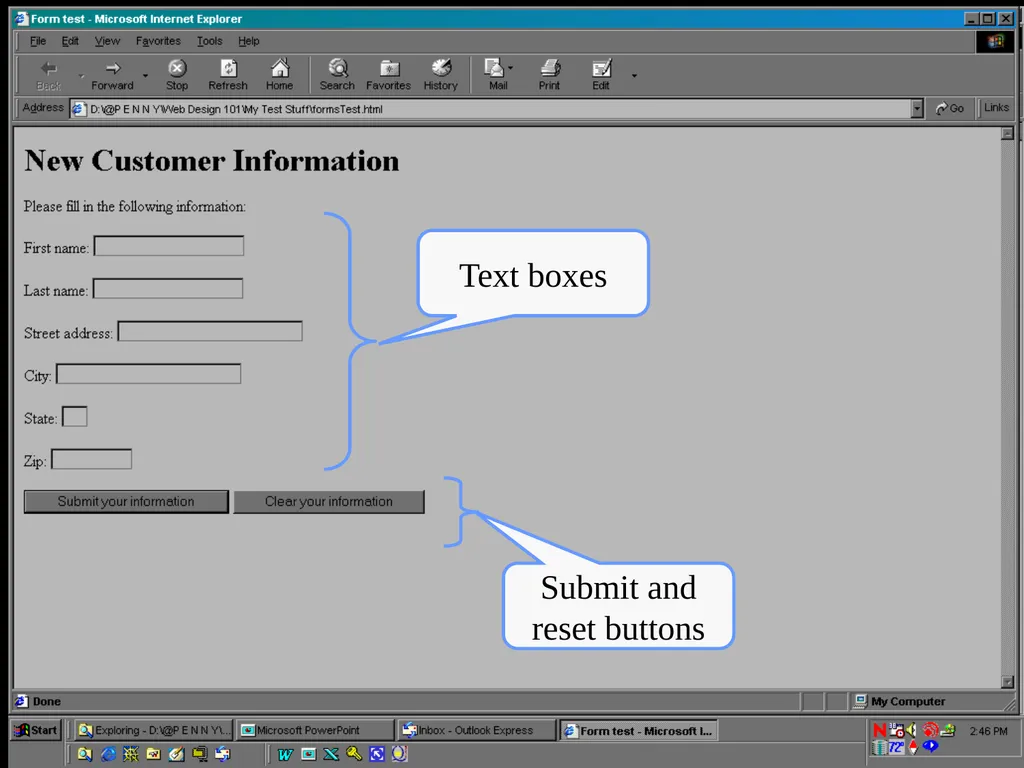The image size is (1024, 768).
Task: Click the Refresh page icon
Action: (x=228, y=68)
